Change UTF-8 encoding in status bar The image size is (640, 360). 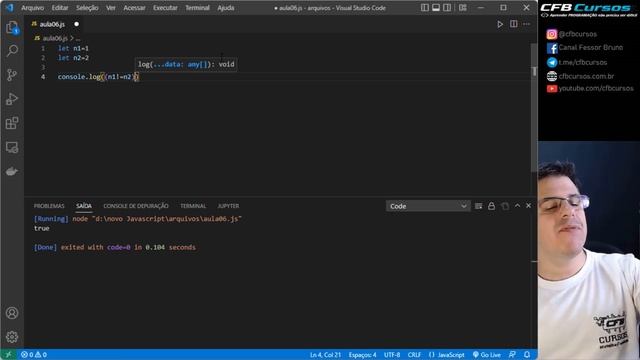[x=392, y=355]
